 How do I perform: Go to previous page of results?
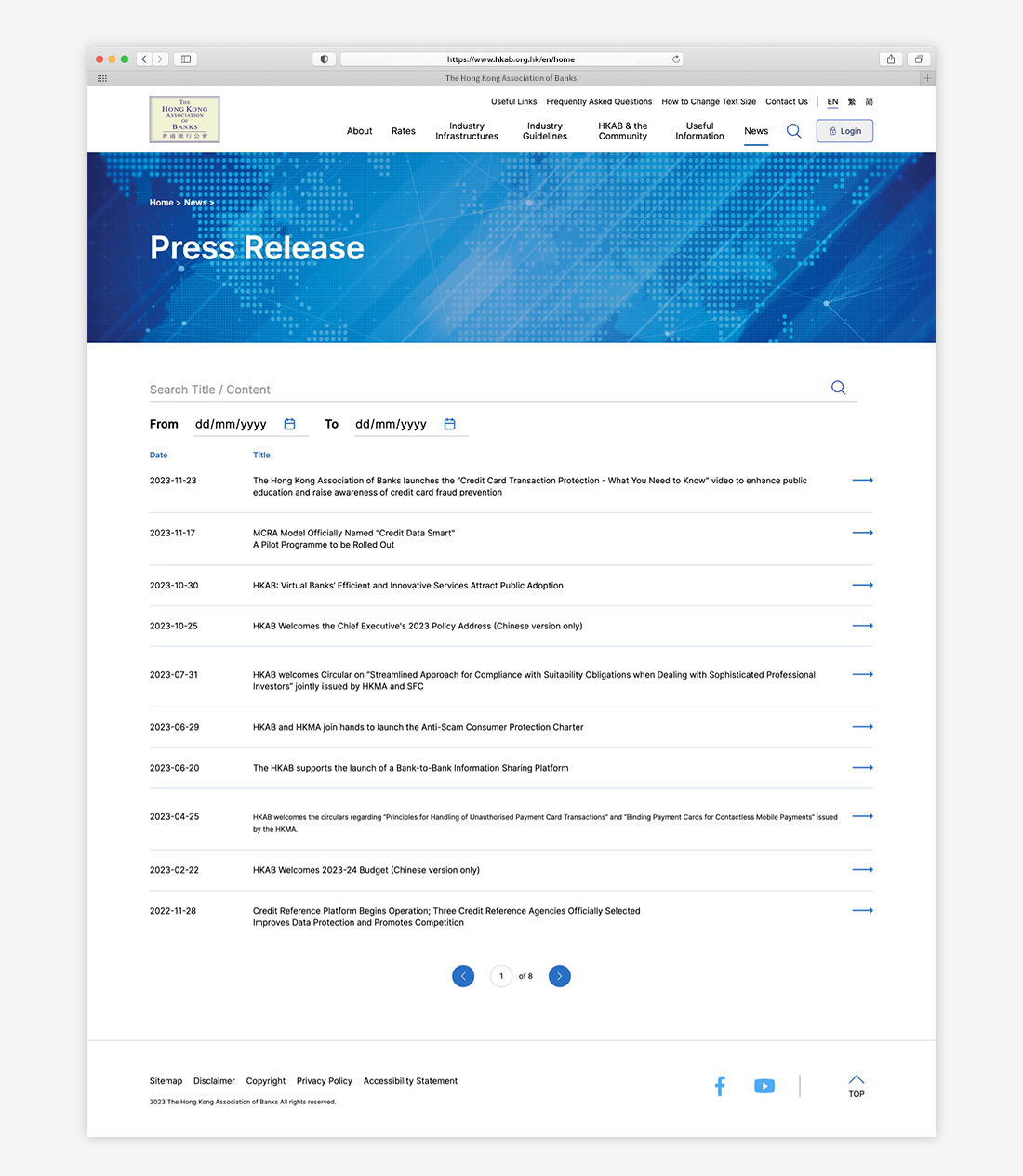tap(463, 976)
